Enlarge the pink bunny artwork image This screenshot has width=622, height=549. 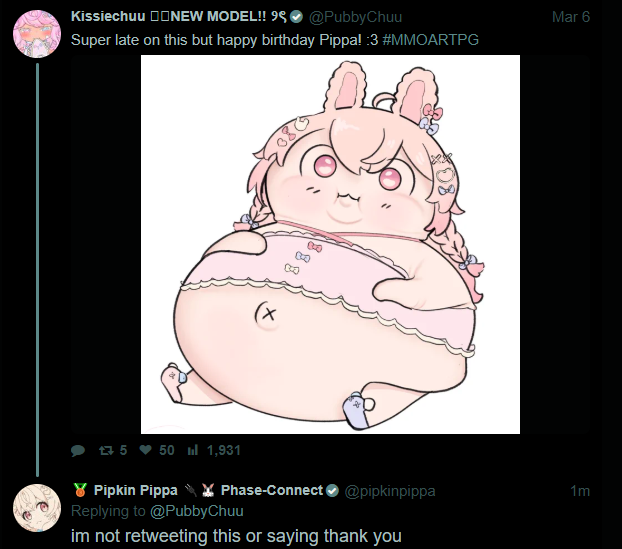(x=330, y=244)
